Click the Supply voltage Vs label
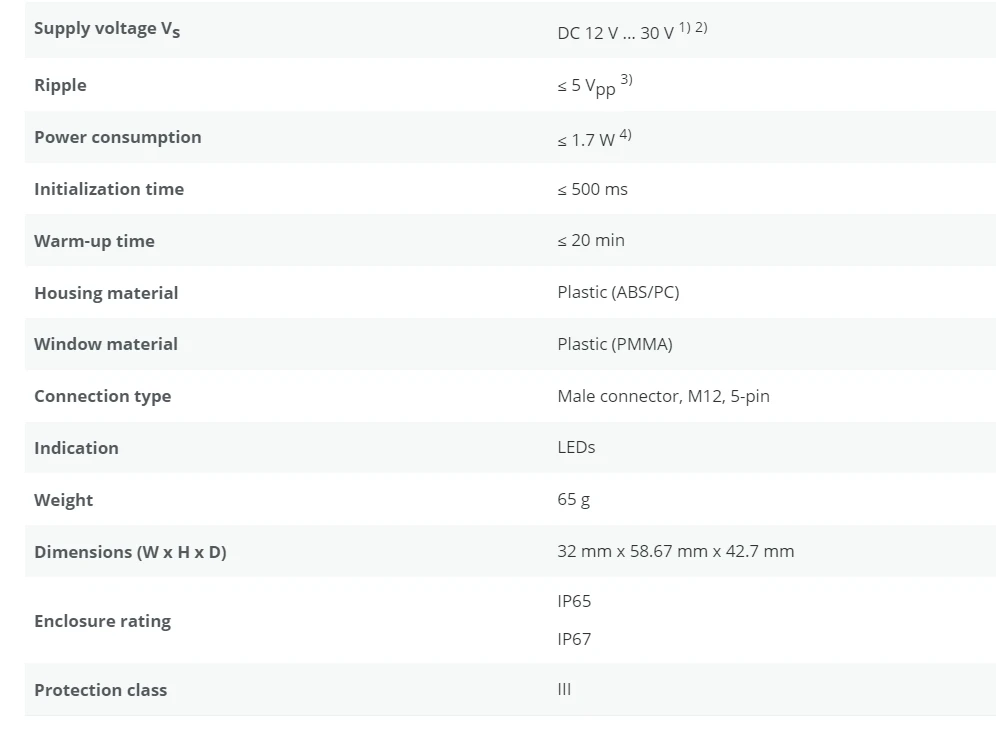This screenshot has width=996, height=744. coord(107,29)
